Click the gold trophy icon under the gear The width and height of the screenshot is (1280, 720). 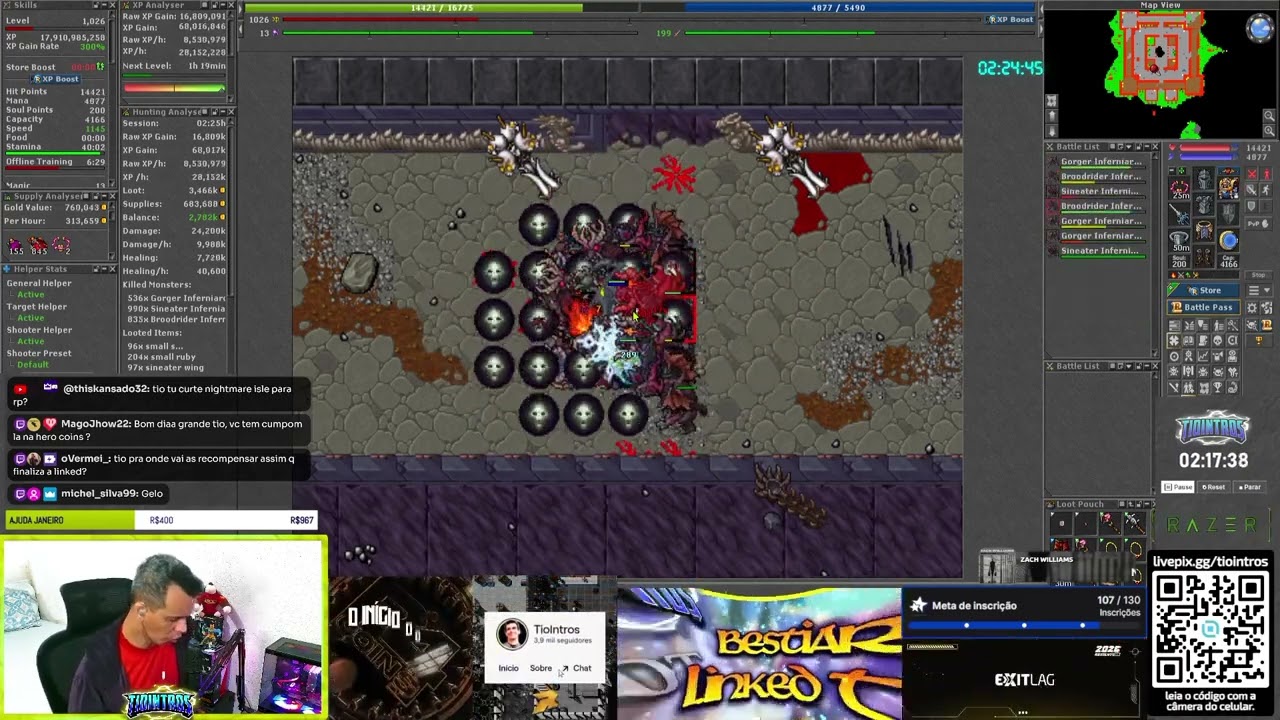(1259, 341)
